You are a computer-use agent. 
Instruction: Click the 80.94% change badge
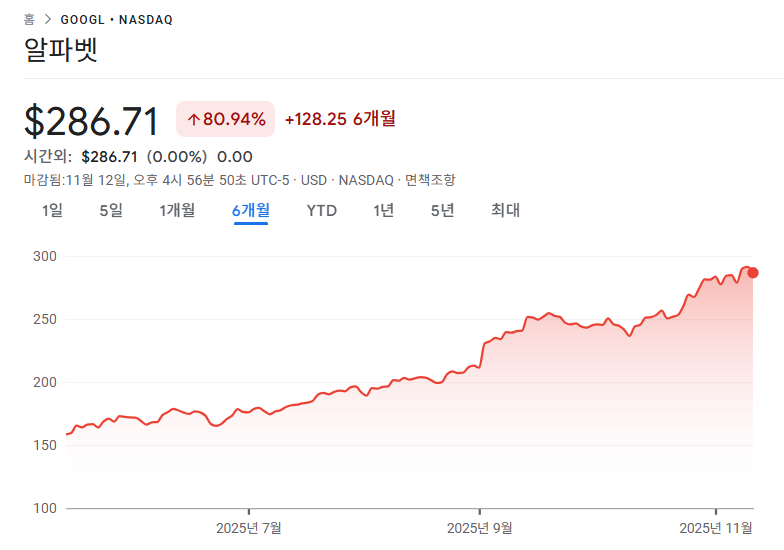click(226, 120)
